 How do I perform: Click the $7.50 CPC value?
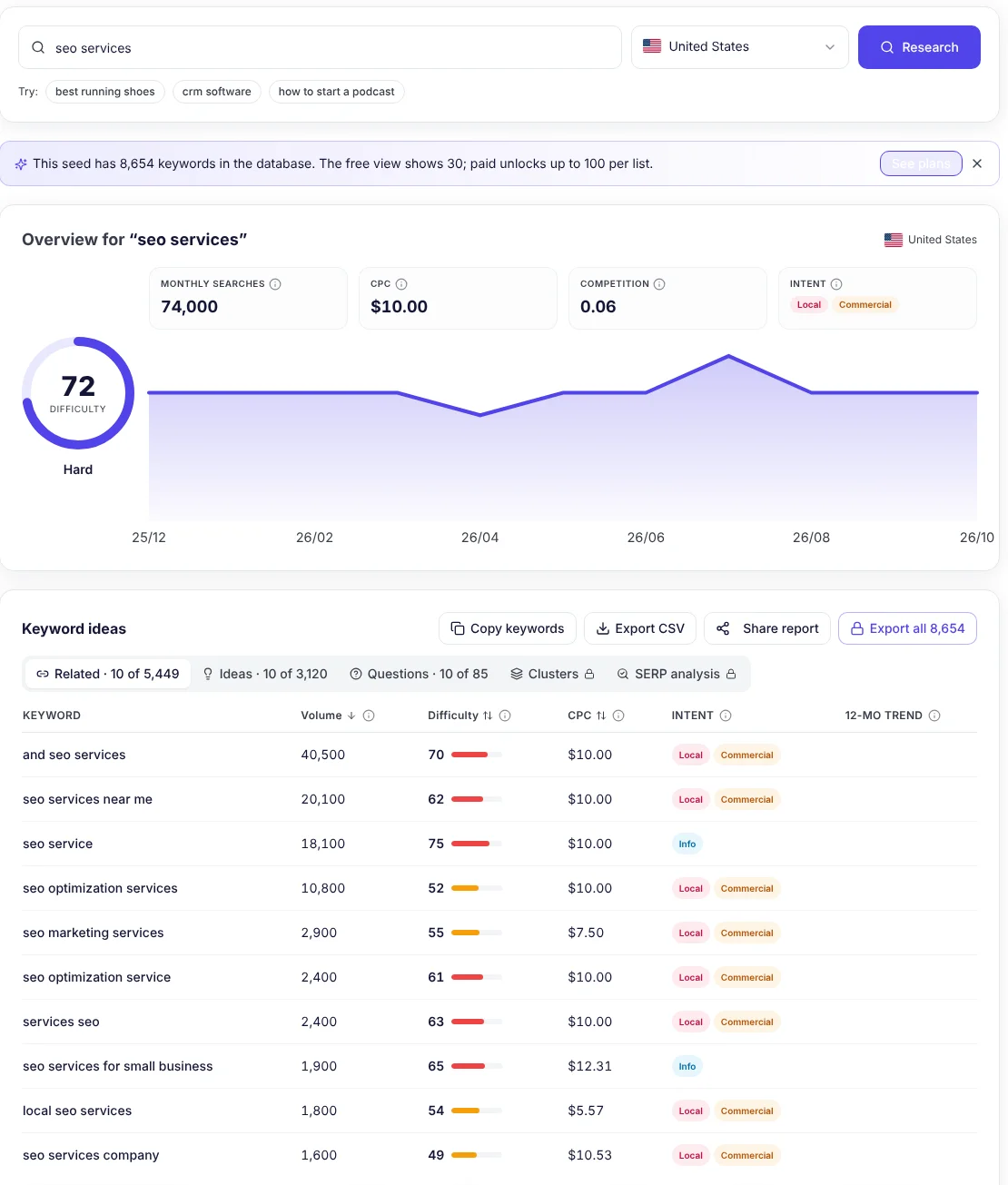586,933
